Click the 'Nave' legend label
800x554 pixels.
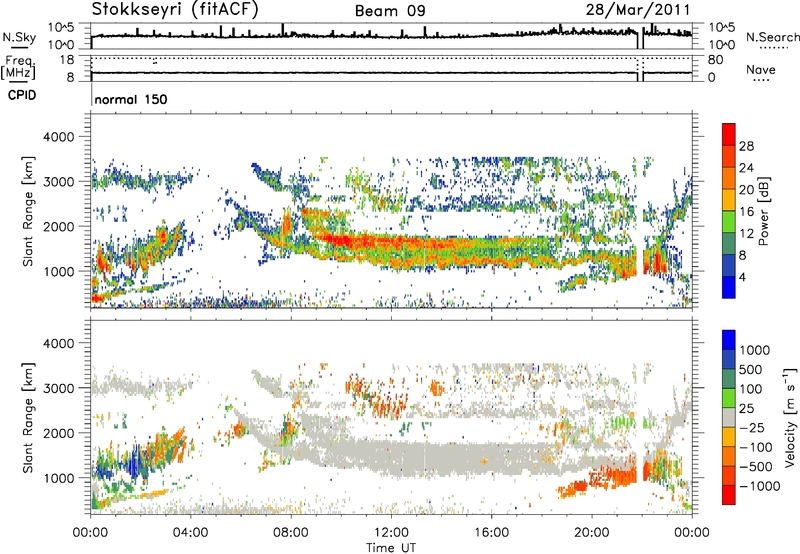point(760,70)
